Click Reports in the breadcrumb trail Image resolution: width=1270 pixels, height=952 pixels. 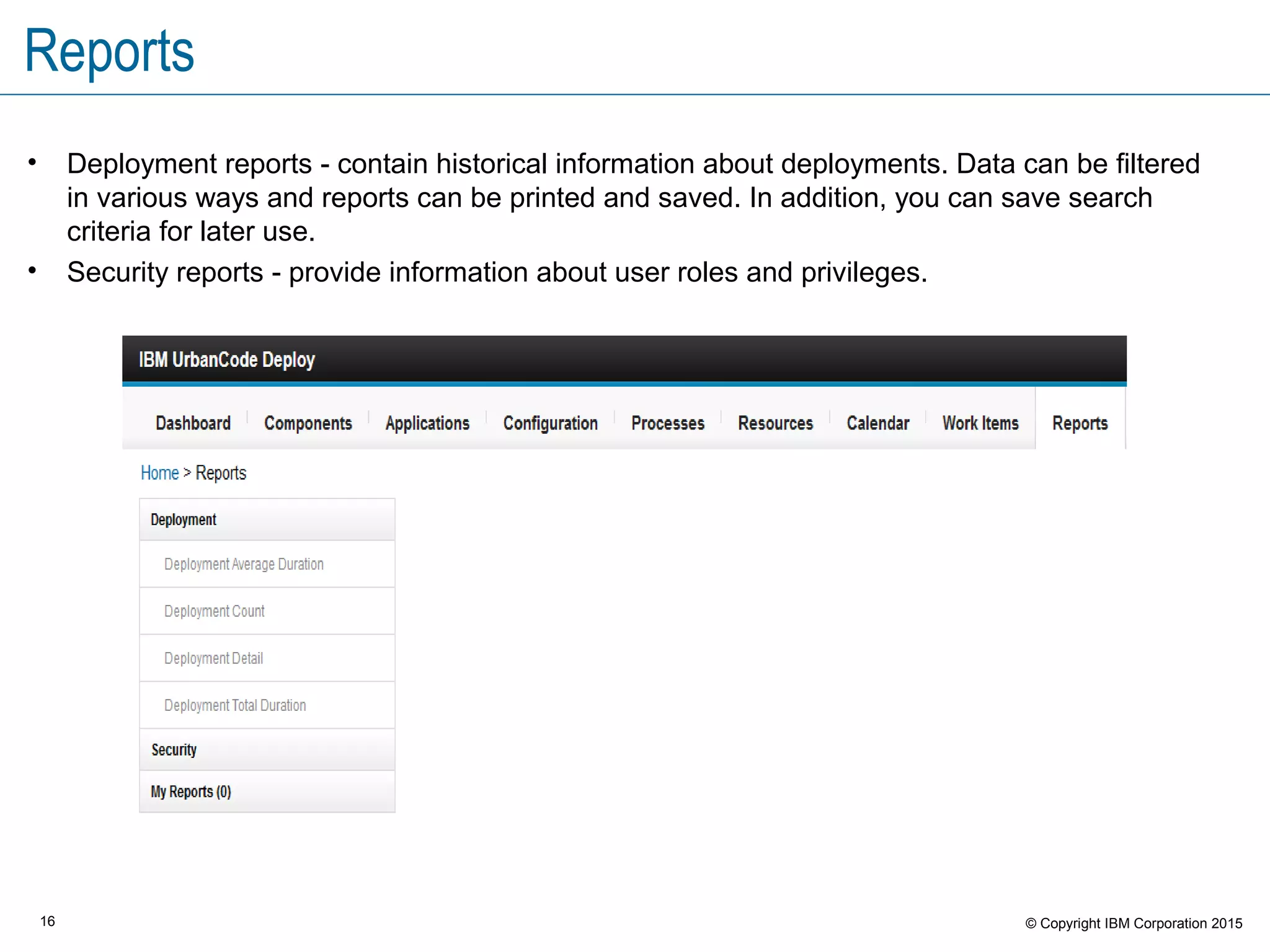point(221,473)
